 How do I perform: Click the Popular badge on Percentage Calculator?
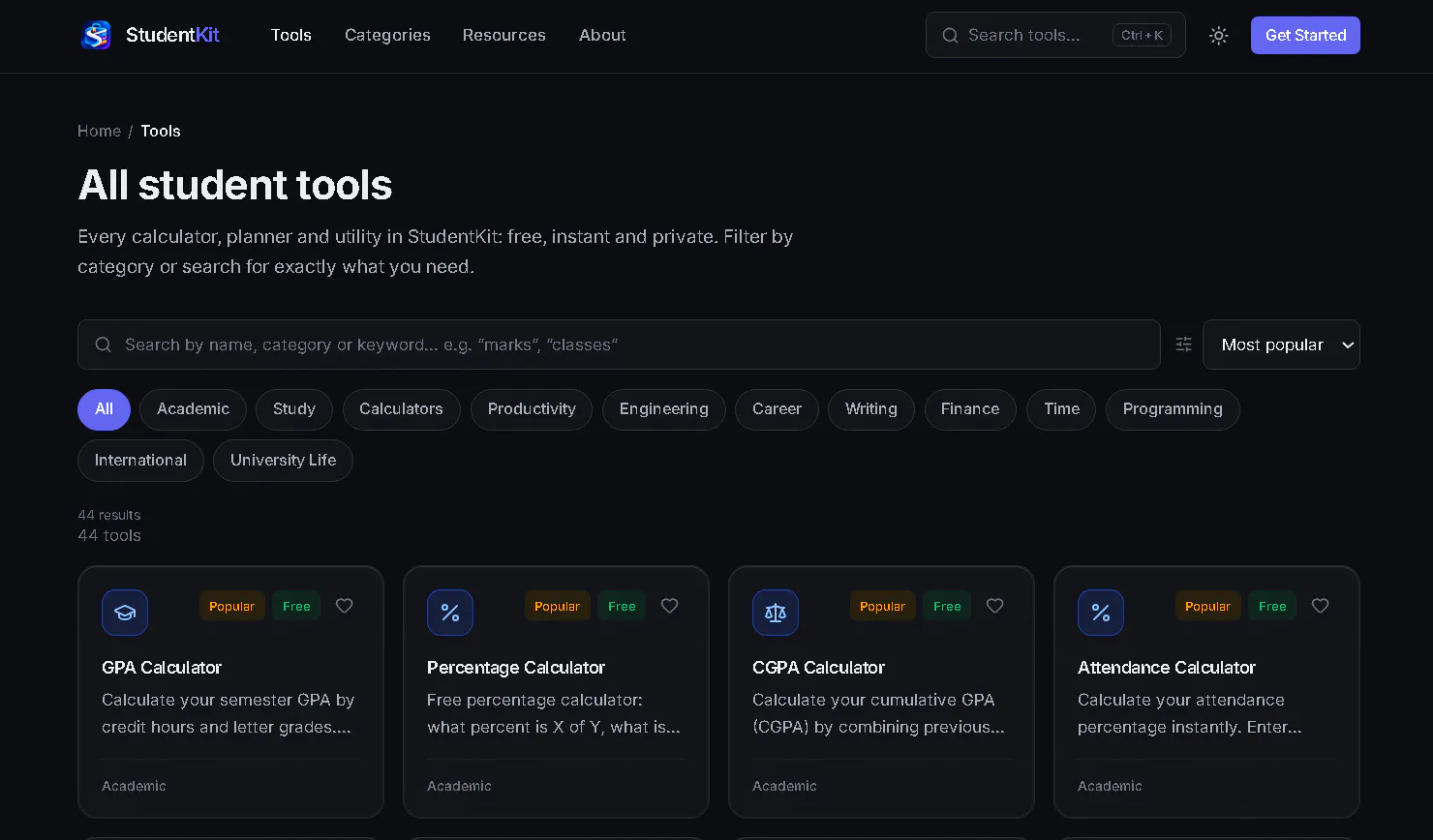click(x=558, y=606)
